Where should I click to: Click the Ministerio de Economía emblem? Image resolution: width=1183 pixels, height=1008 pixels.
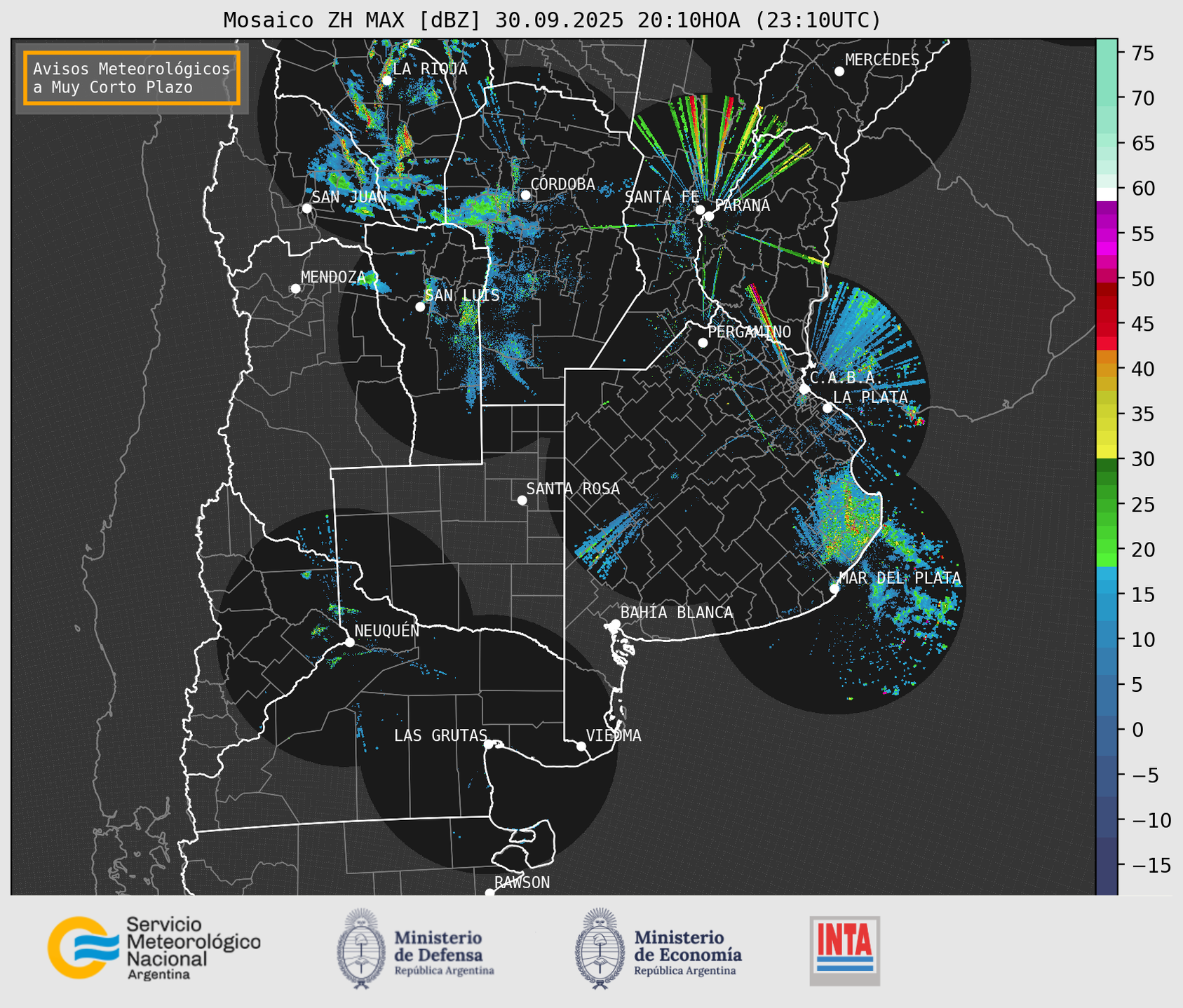point(600,948)
